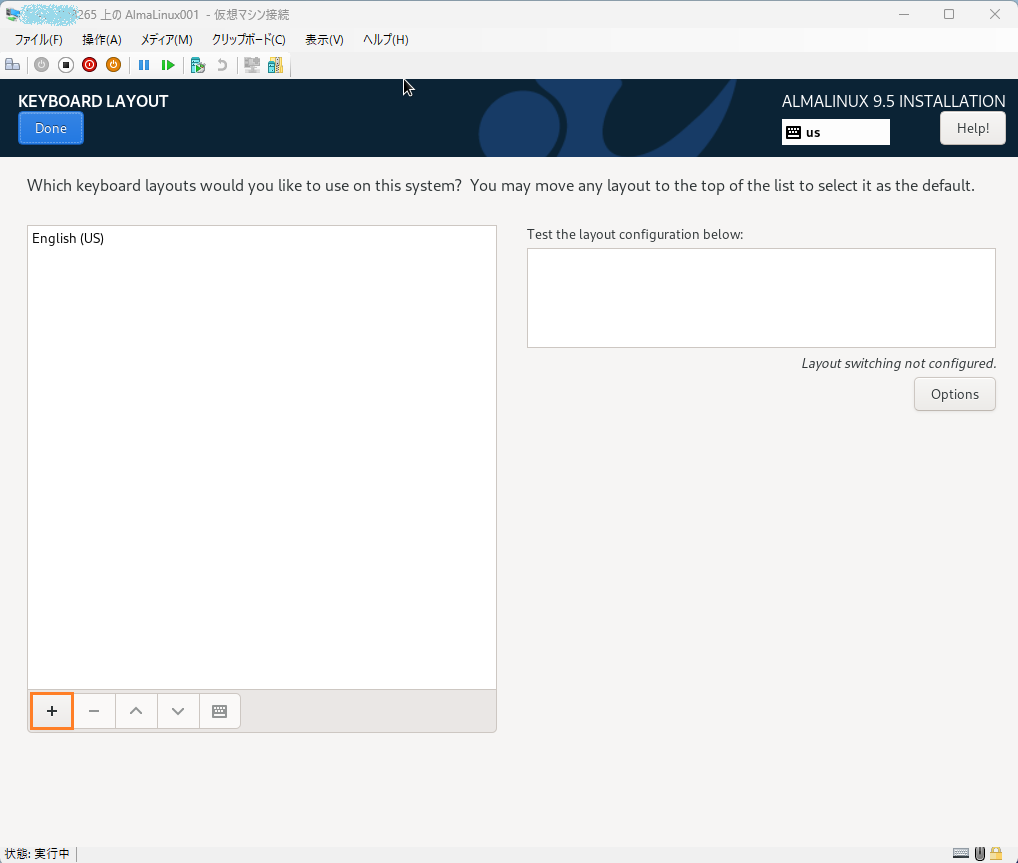Open layout switching Options
Screen dimensions: 1018x863
click(x=954, y=394)
